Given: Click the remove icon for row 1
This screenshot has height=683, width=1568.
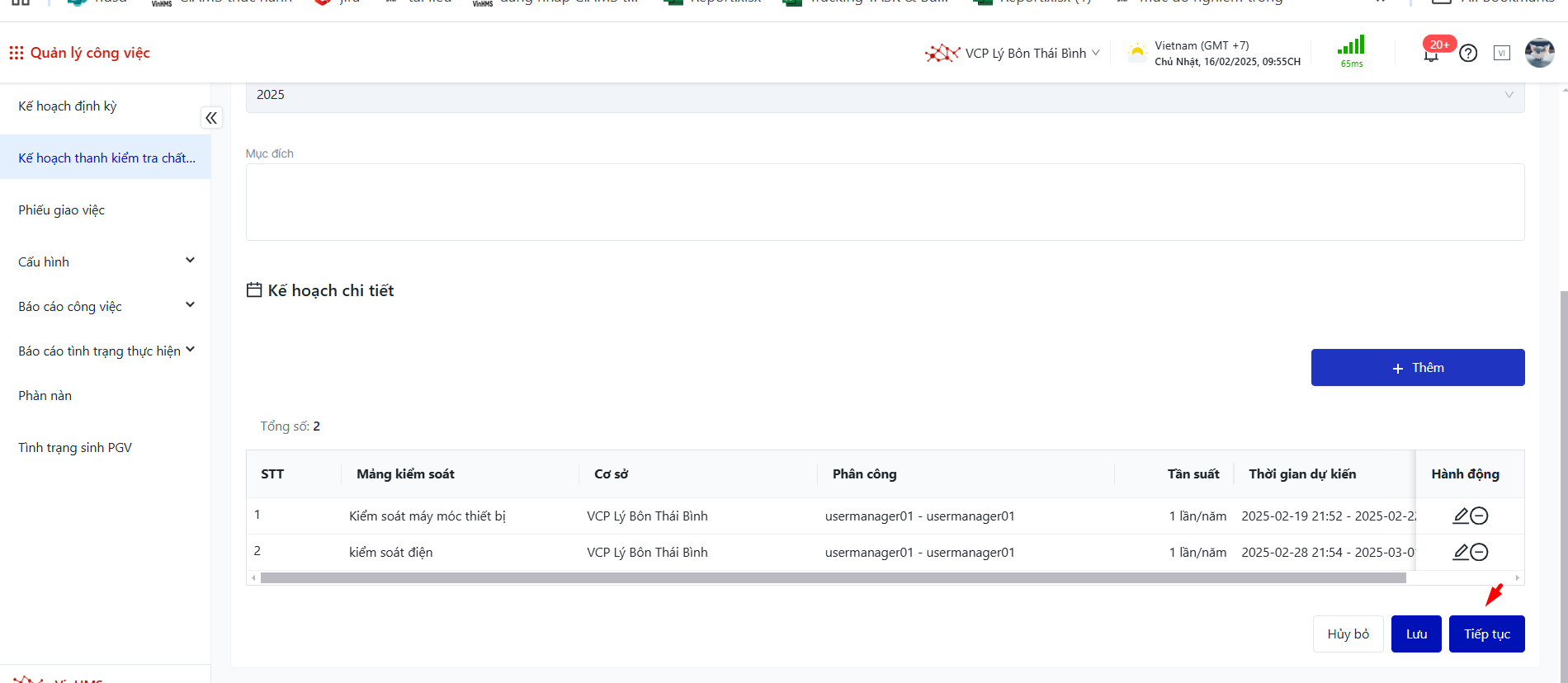Looking at the screenshot, I should 1480,516.
